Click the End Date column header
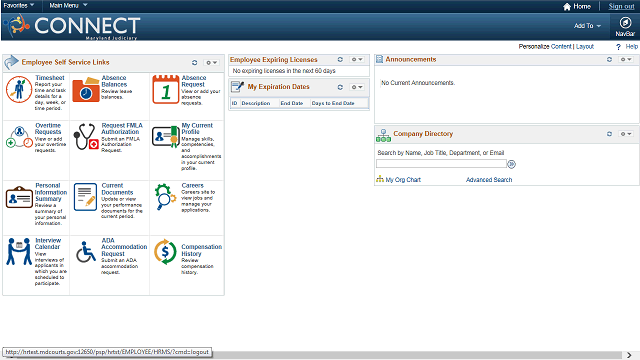This screenshot has height=360, width=640. pos(291,103)
